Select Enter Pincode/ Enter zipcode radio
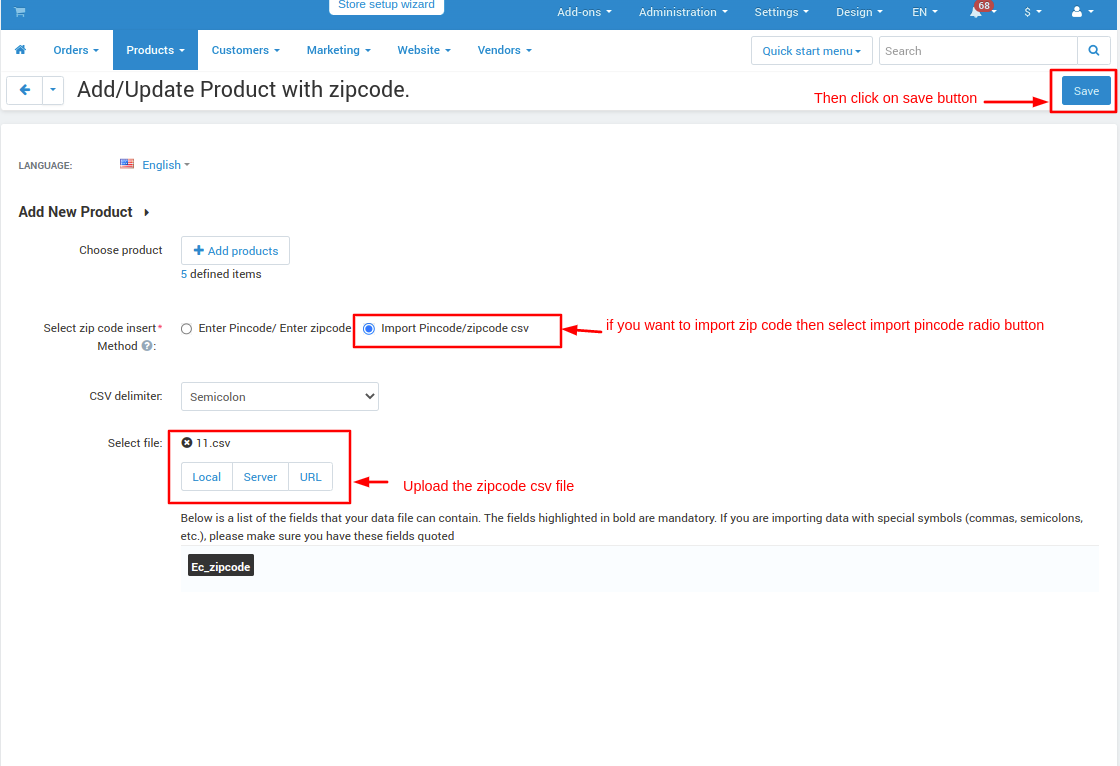1120x766 pixels. [x=186, y=329]
